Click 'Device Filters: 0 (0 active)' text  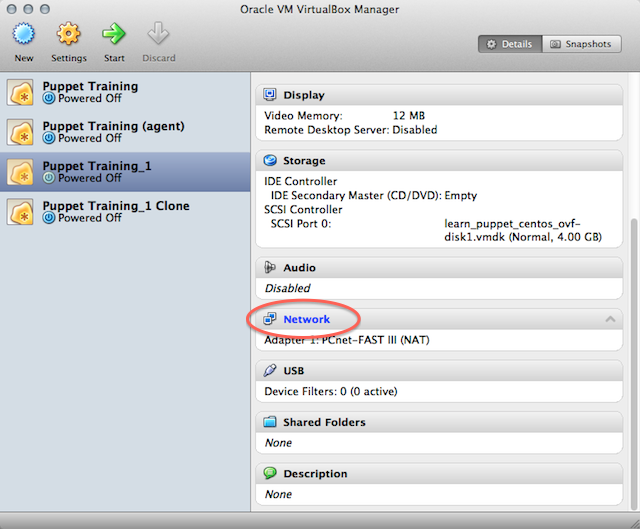(331, 391)
